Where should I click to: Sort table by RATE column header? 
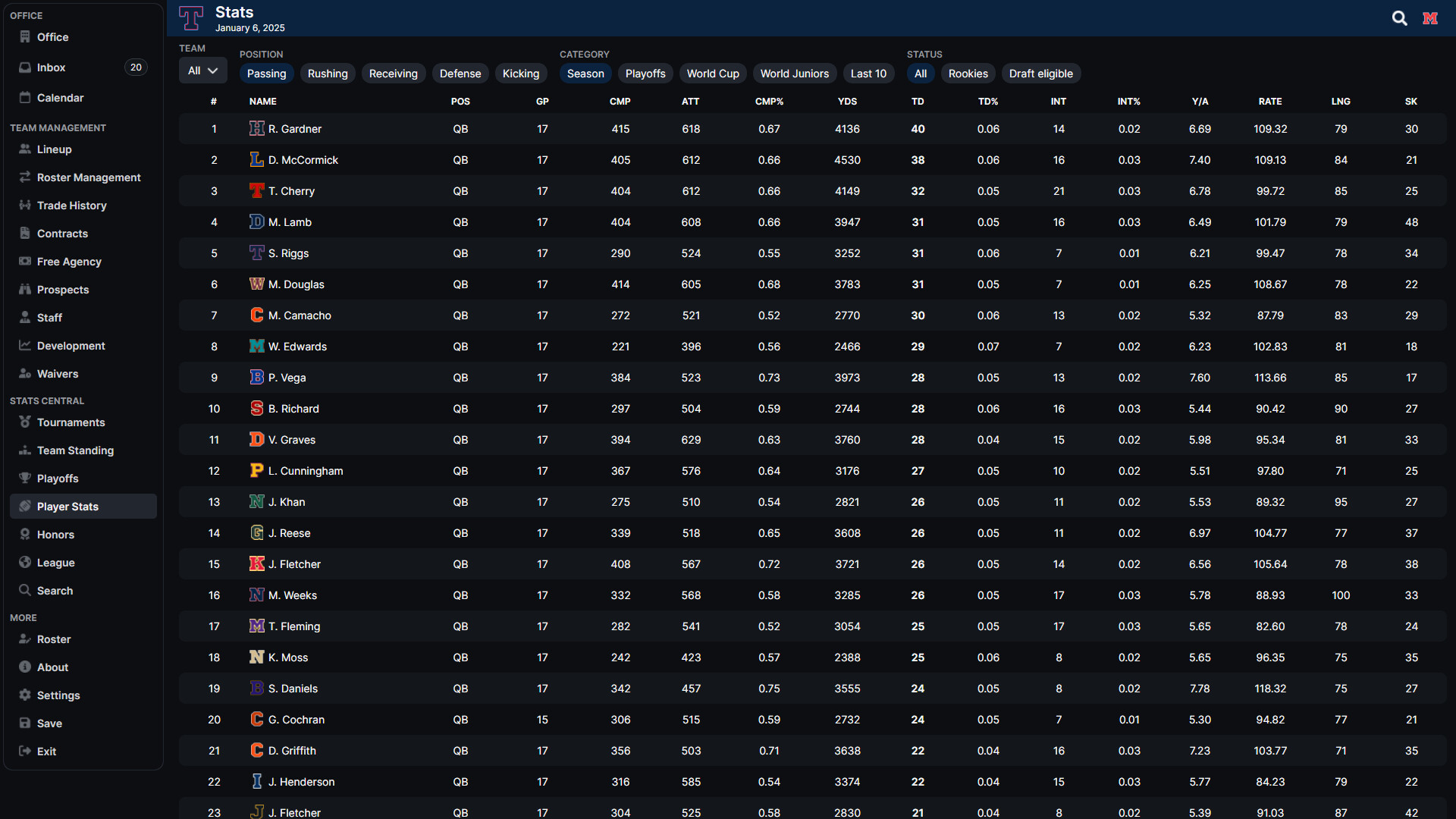tap(1269, 102)
